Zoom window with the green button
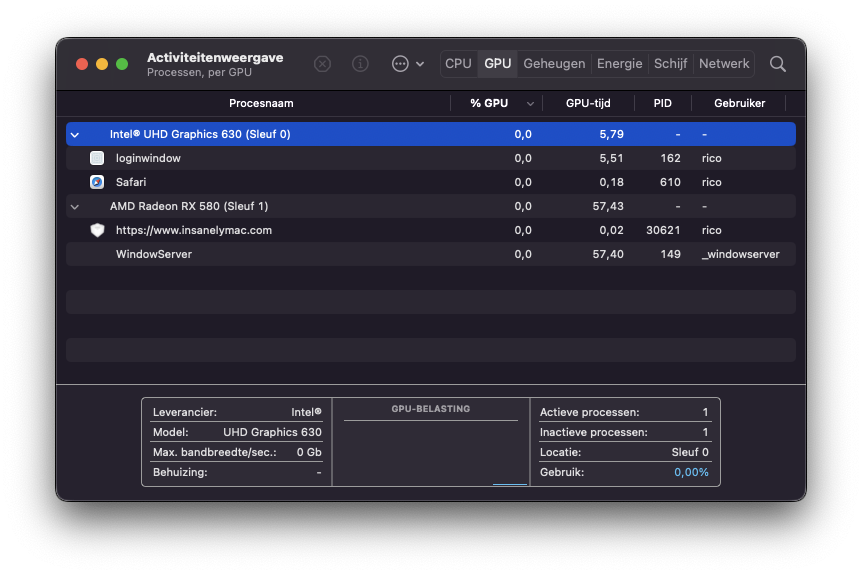 pos(122,64)
